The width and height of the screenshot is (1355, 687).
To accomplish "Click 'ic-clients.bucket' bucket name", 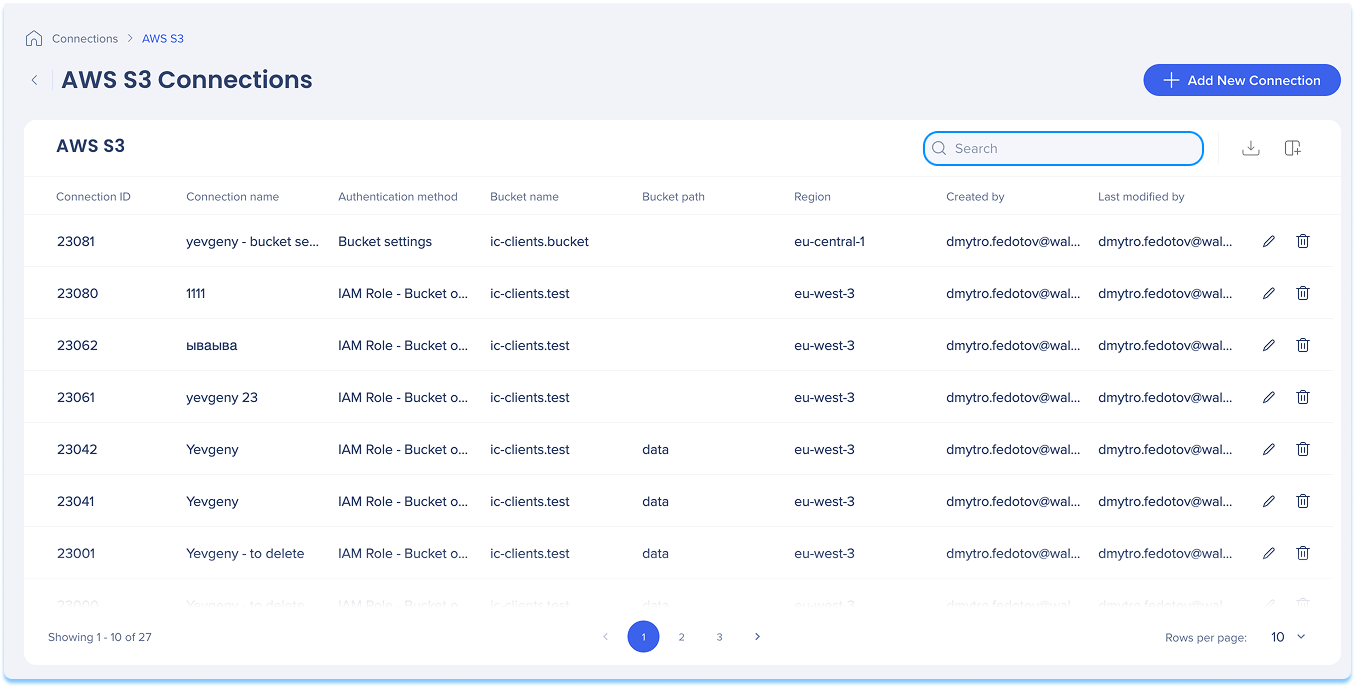I will (539, 241).
